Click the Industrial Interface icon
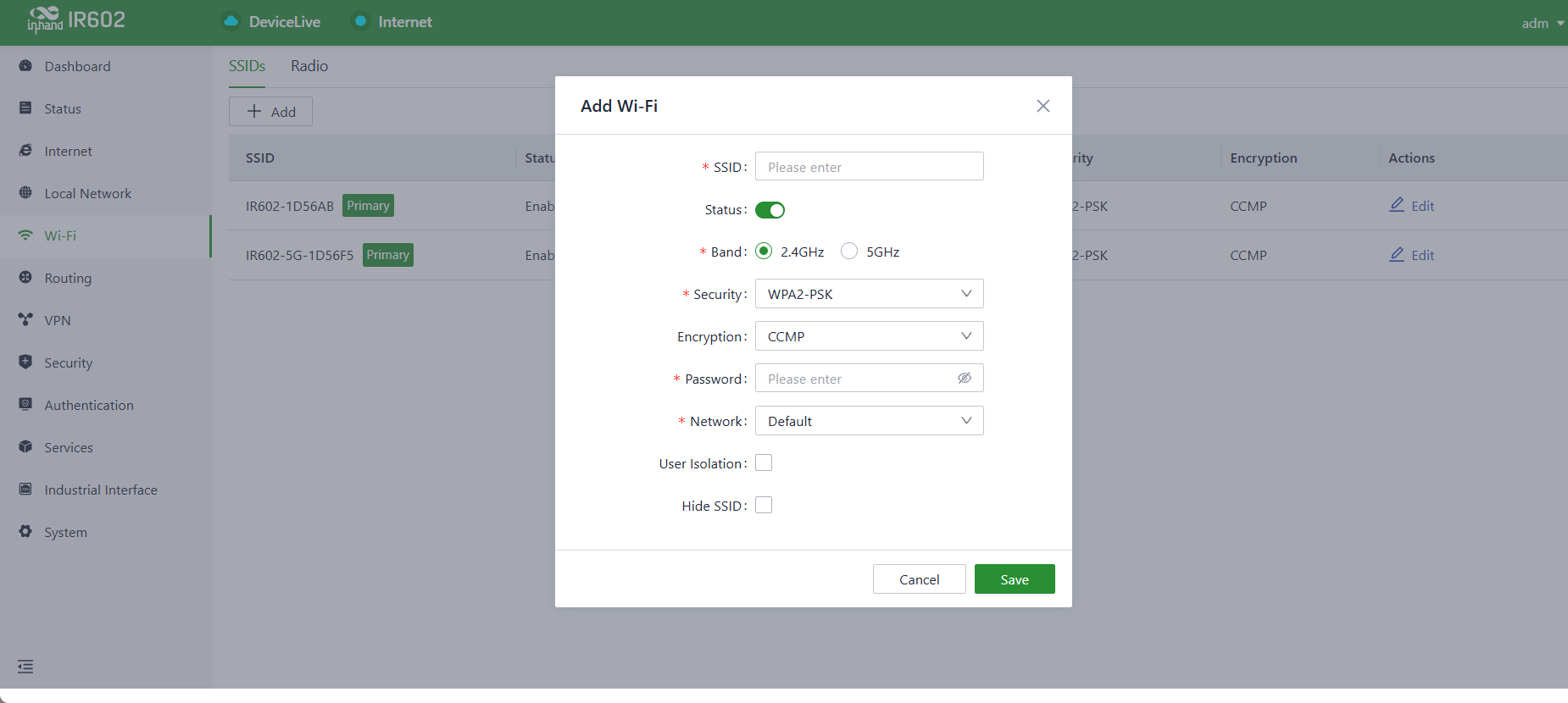Viewport: 1568px width, 703px height. [x=25, y=490]
